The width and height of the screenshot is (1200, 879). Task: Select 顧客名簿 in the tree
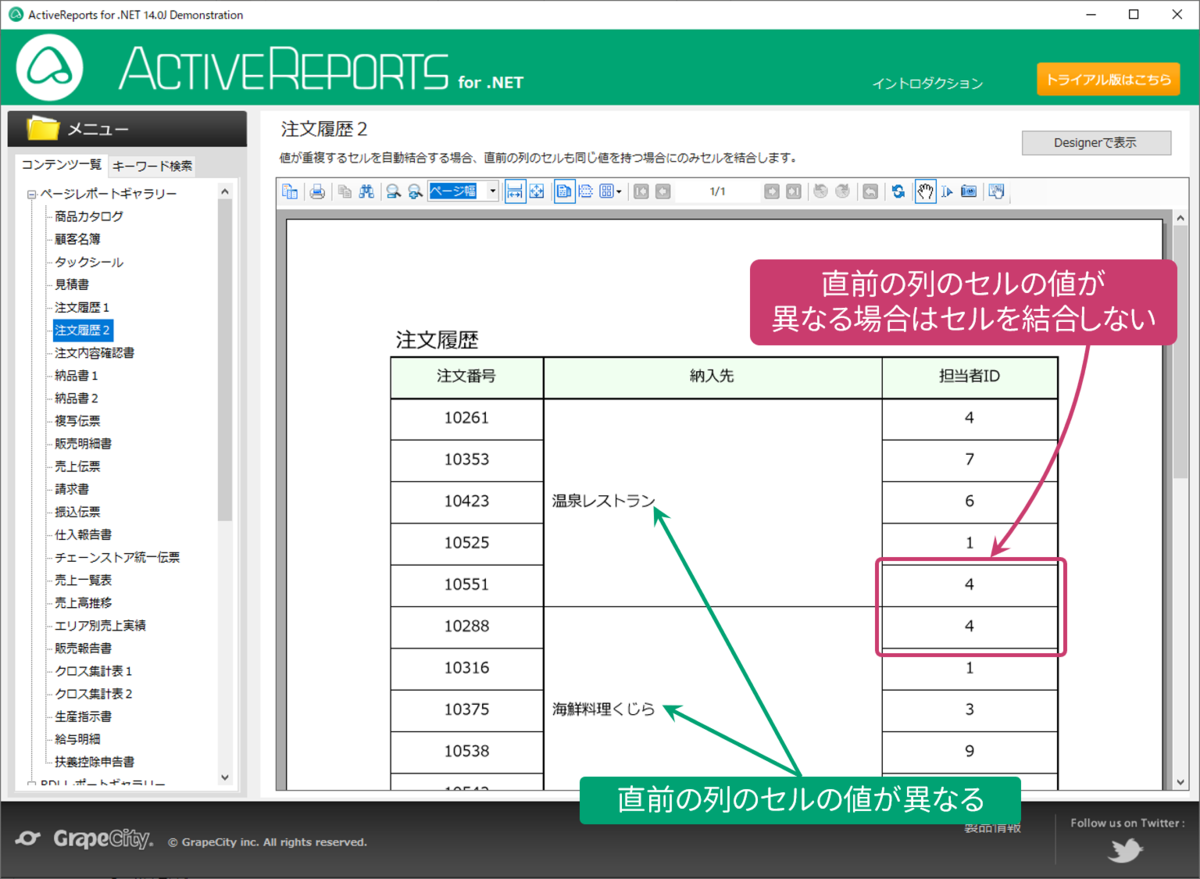click(x=77, y=239)
